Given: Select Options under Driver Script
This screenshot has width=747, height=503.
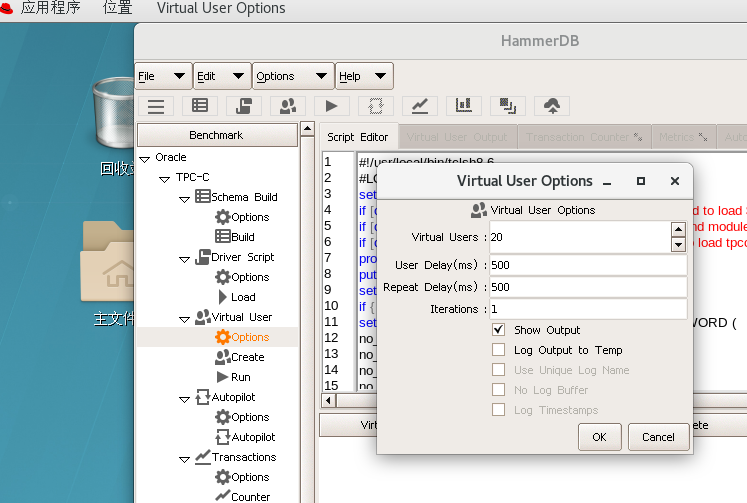Looking at the screenshot, I should [242, 277].
